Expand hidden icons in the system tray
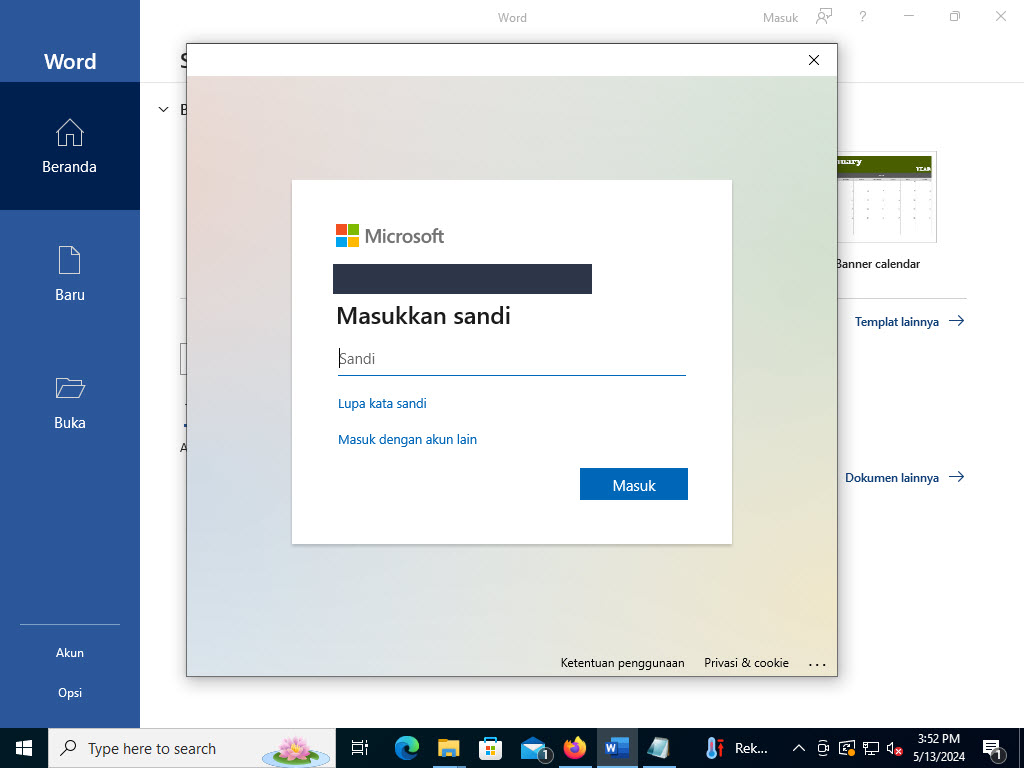 click(798, 748)
